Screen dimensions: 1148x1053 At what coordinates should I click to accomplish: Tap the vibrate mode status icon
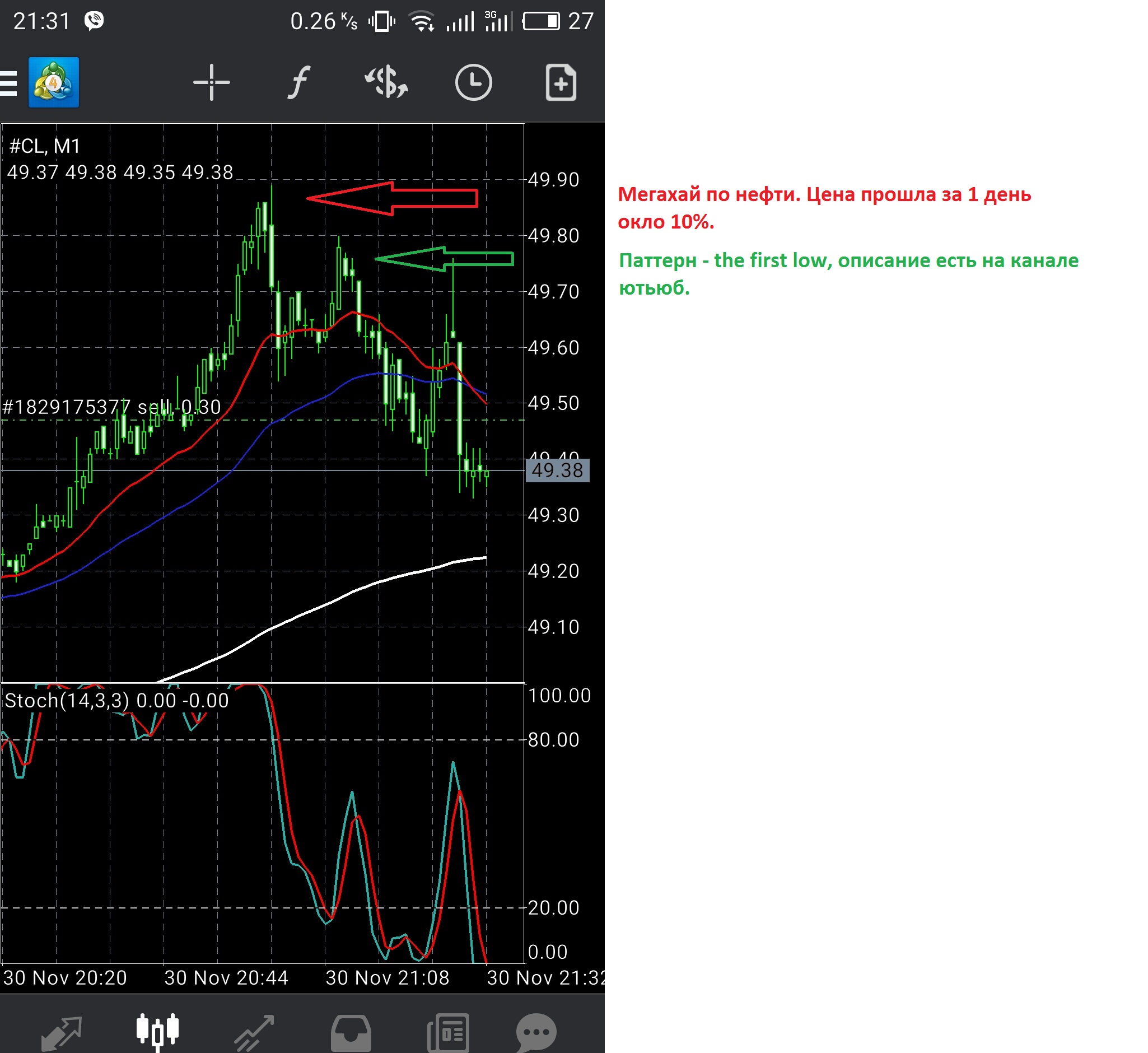click(382, 22)
